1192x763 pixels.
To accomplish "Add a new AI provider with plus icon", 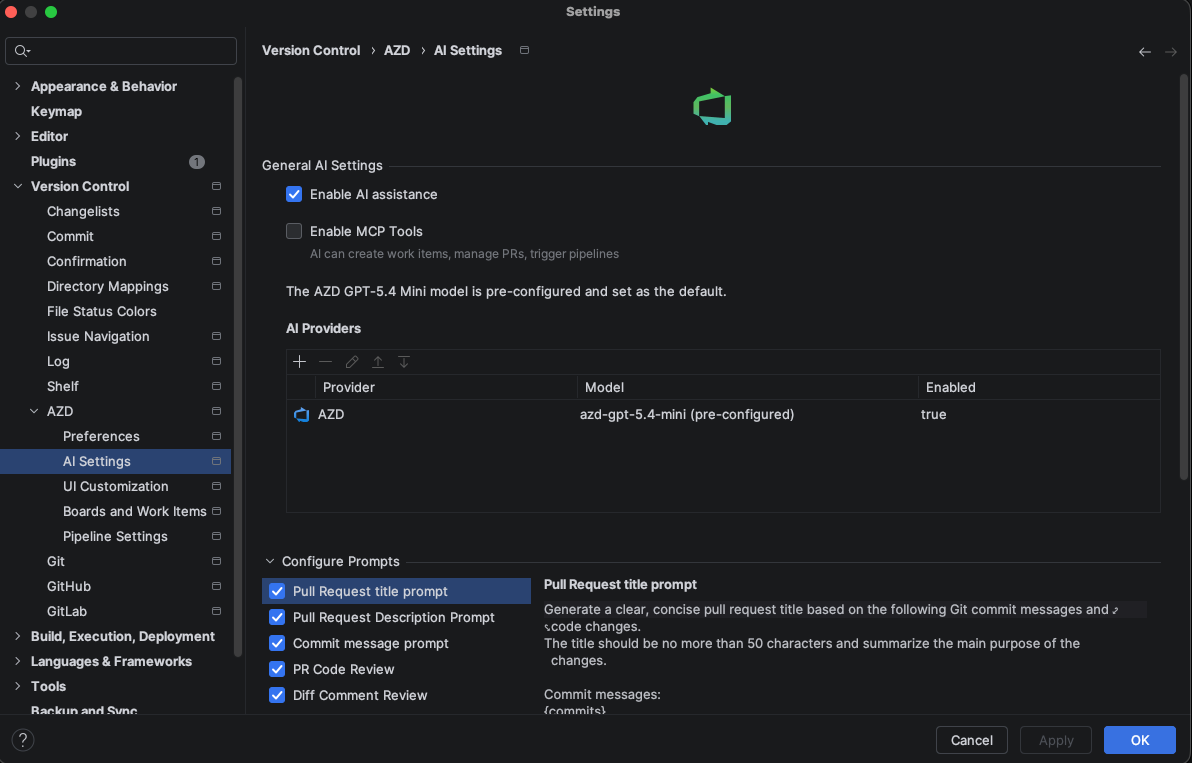I will coord(300,362).
